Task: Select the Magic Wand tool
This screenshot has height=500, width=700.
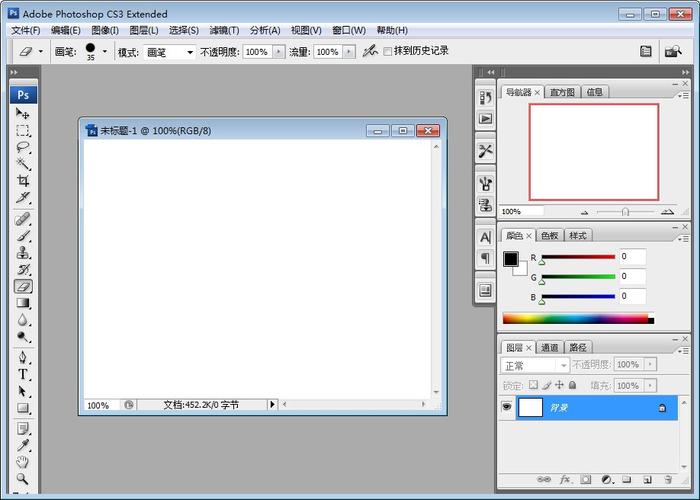Action: point(23,164)
